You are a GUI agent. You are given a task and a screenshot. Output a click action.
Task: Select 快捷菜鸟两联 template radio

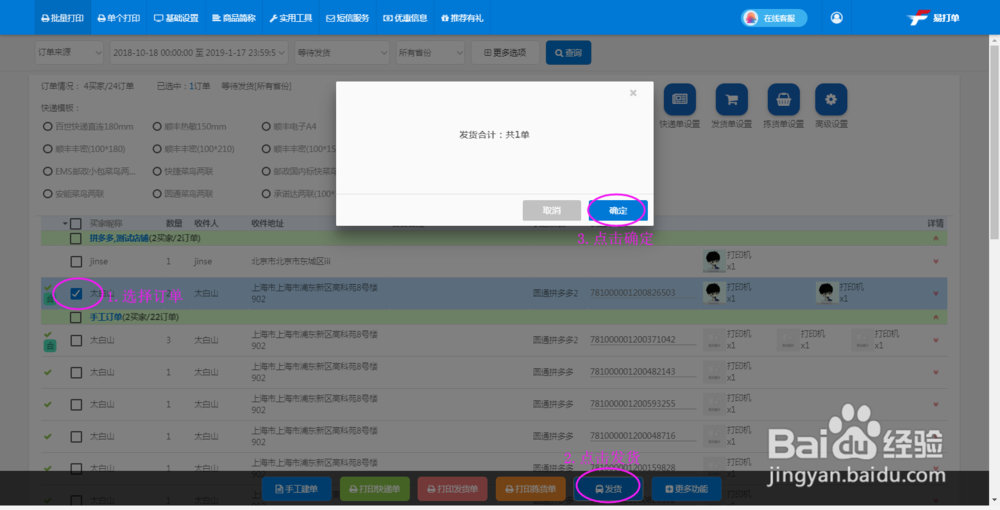tap(157, 171)
